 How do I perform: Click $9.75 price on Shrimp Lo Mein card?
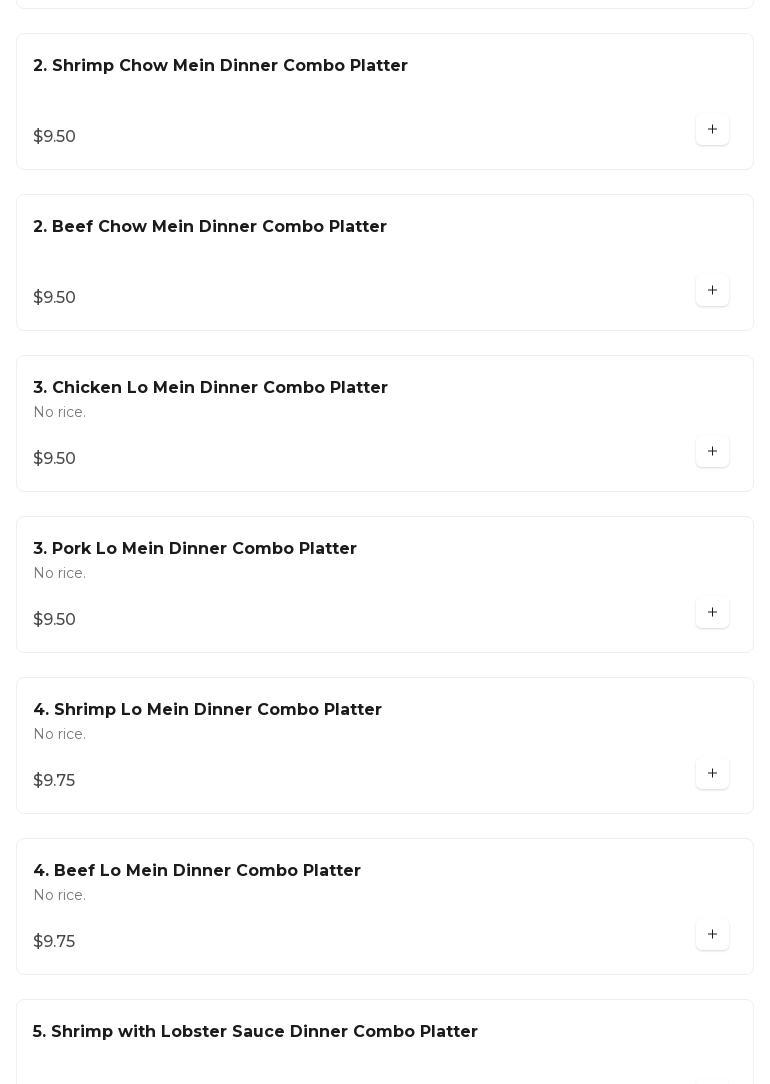54,781
